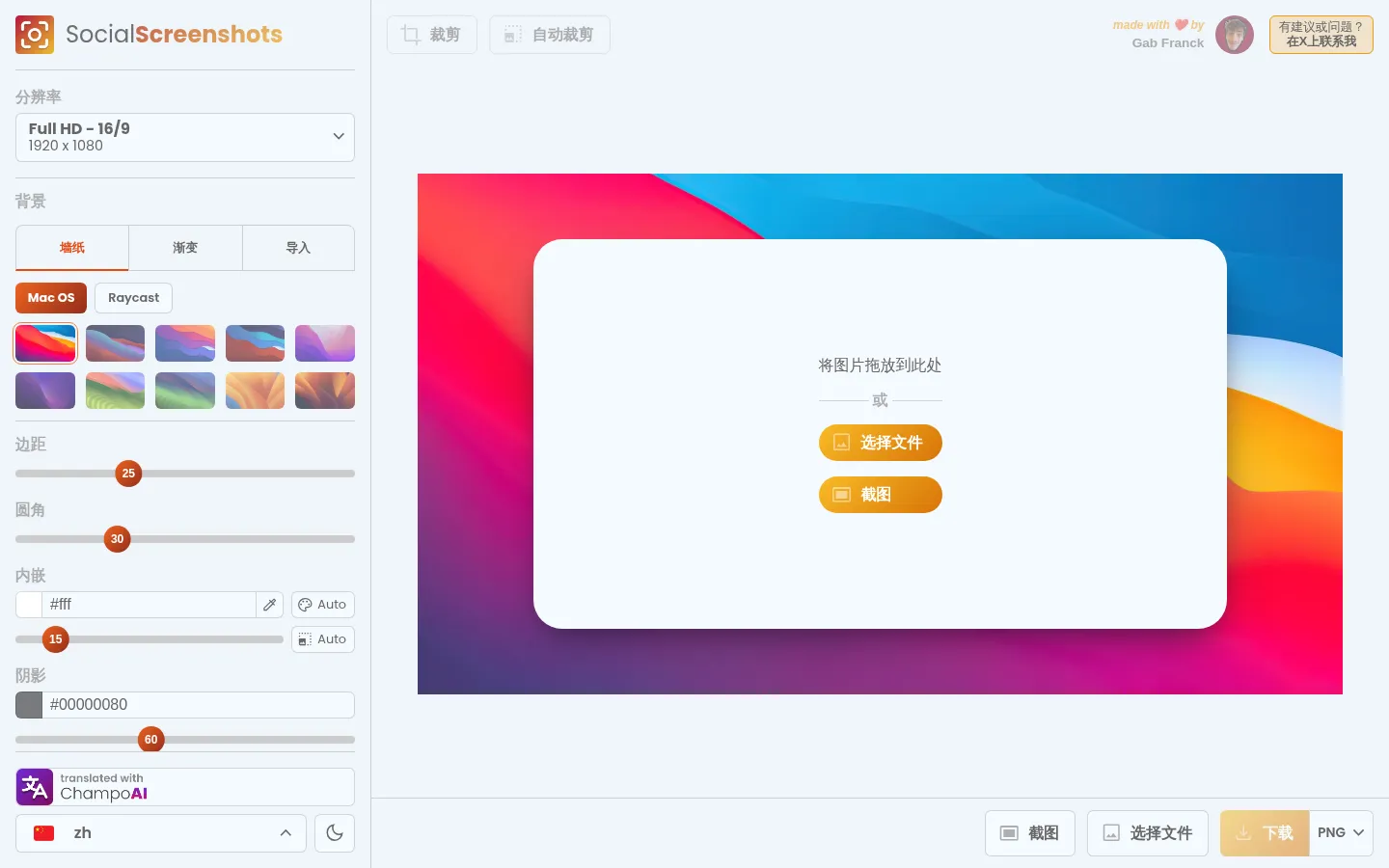Click the eyedropper icon beside #fff field

tap(270, 605)
